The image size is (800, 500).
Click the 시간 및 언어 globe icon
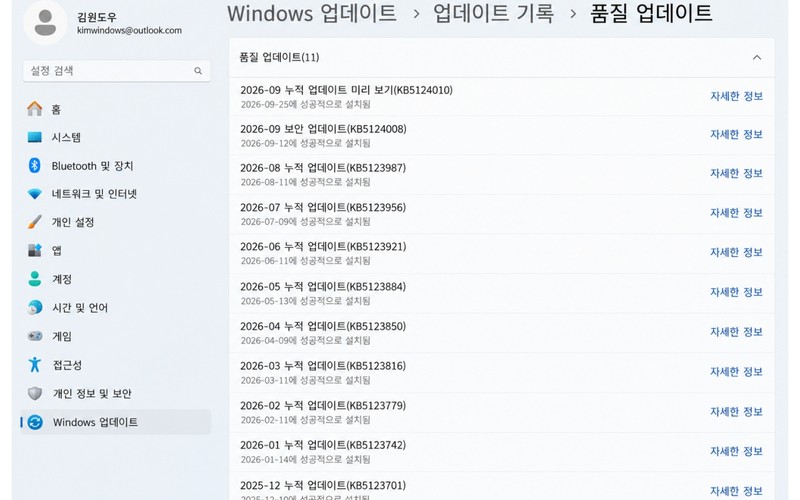pyautogui.click(x=35, y=307)
